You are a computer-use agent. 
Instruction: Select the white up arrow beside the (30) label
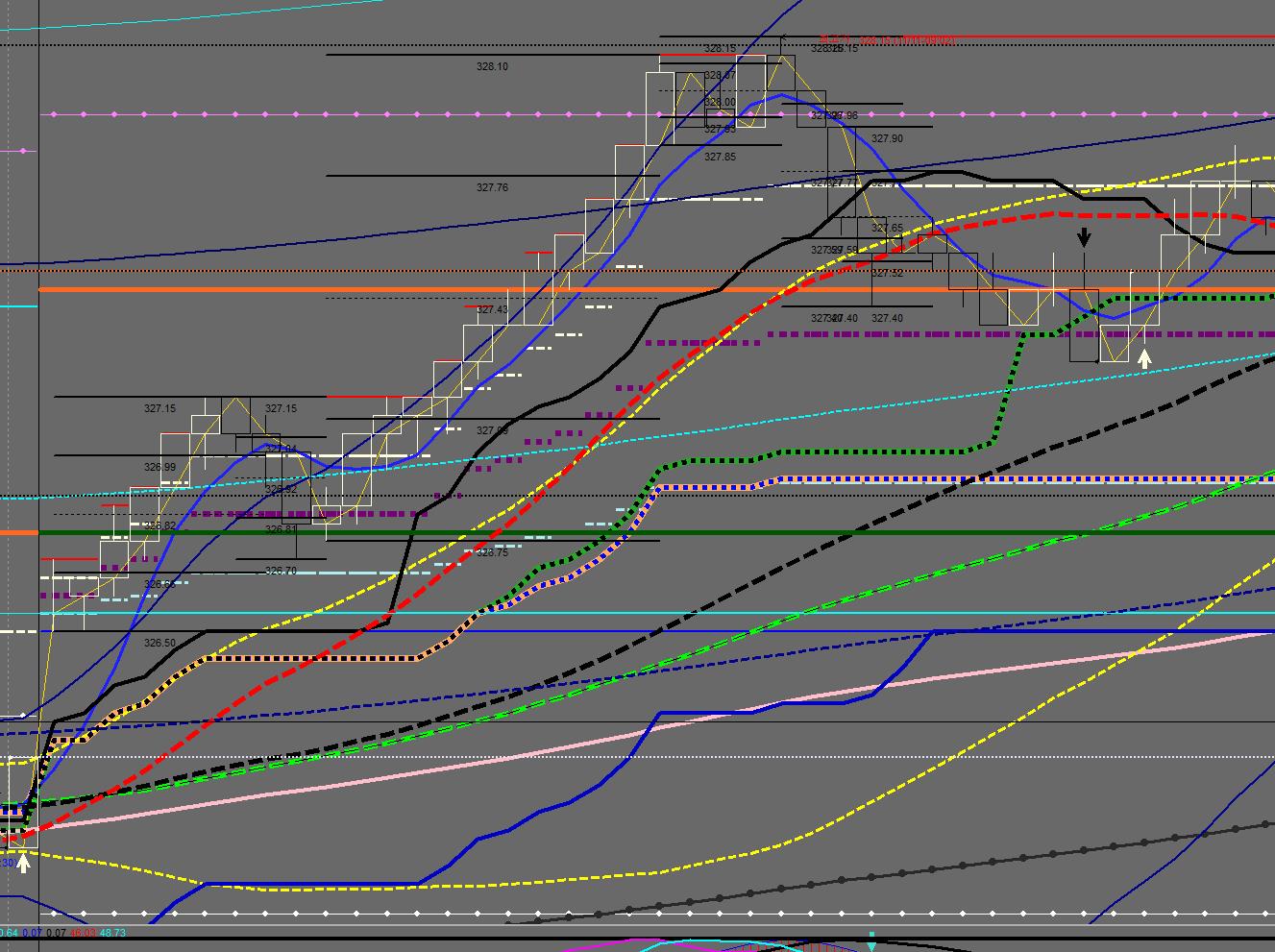[24, 862]
